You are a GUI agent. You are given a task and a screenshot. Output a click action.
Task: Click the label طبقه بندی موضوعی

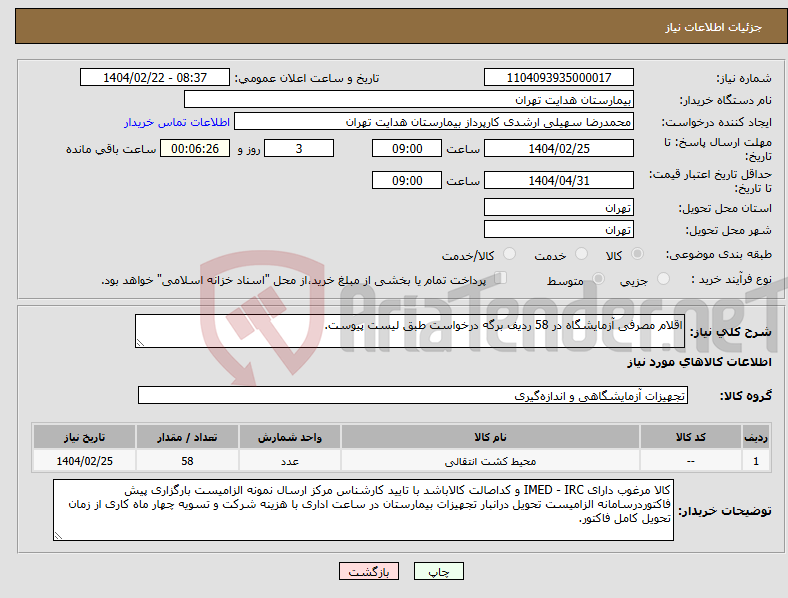(x=719, y=254)
